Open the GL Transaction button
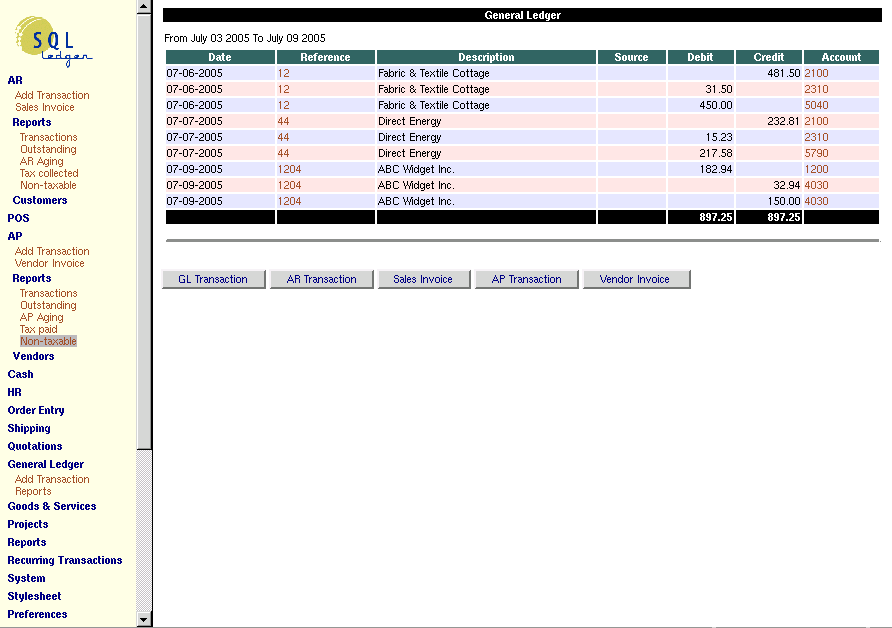The image size is (892, 628). [x=213, y=279]
